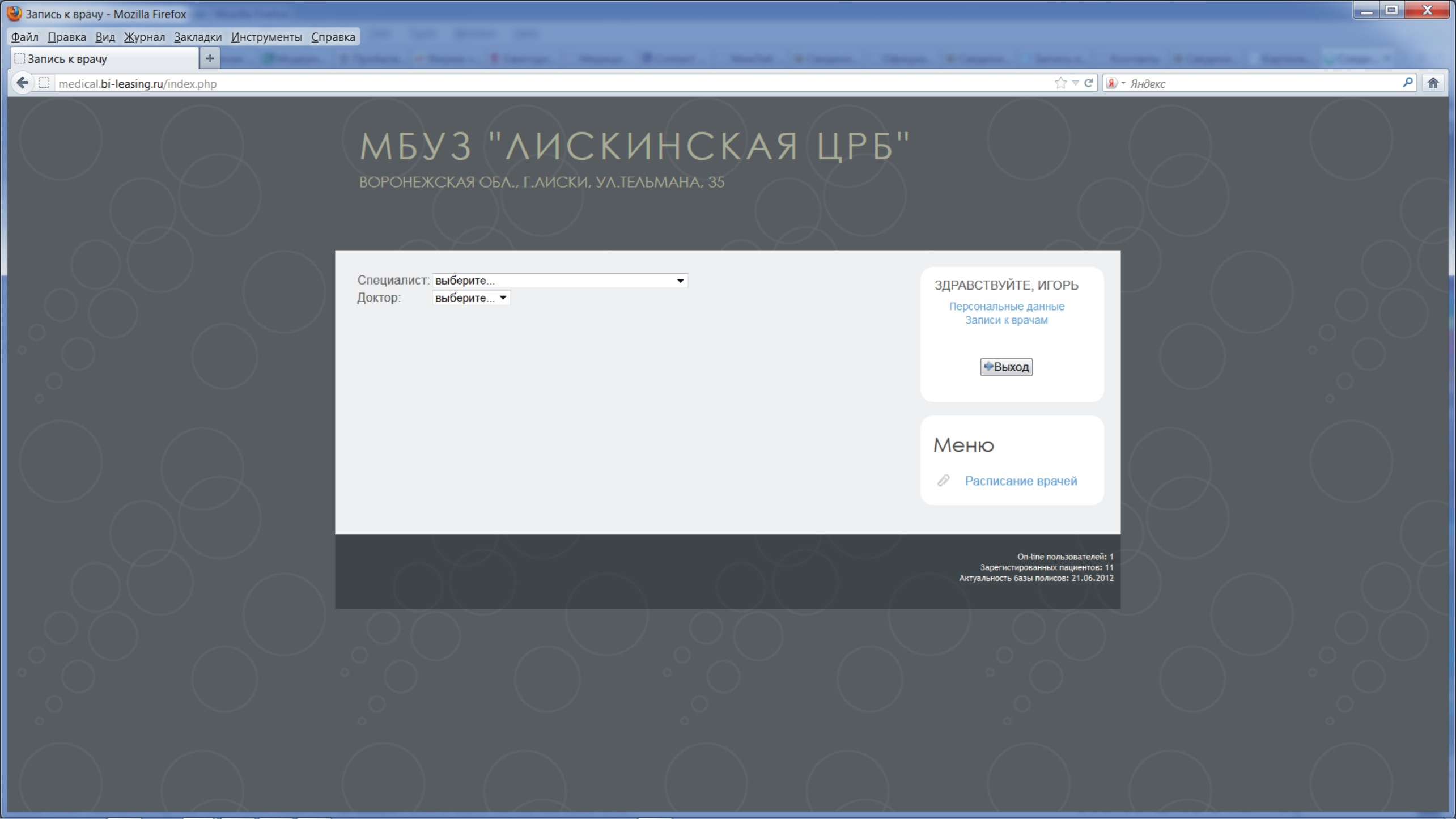Maximize the Firefox window
The image size is (1456, 819).
coord(1392,11)
